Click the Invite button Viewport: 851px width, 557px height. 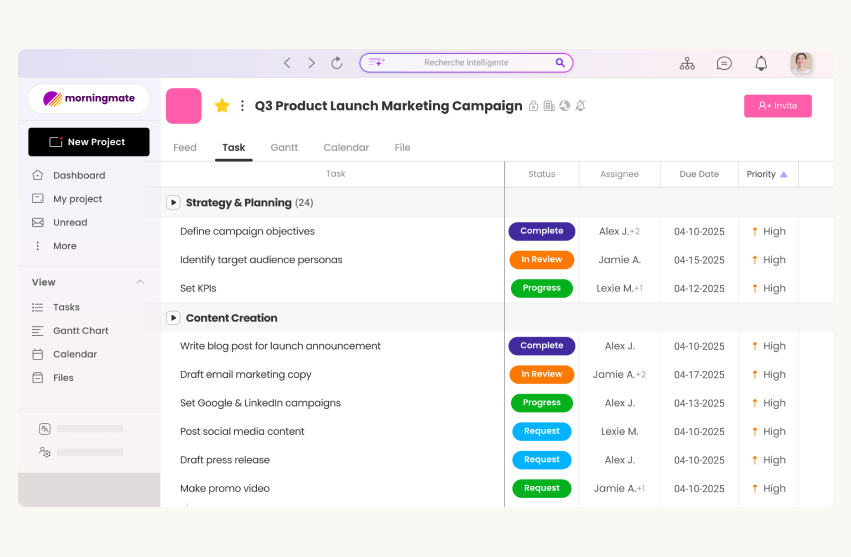point(778,106)
